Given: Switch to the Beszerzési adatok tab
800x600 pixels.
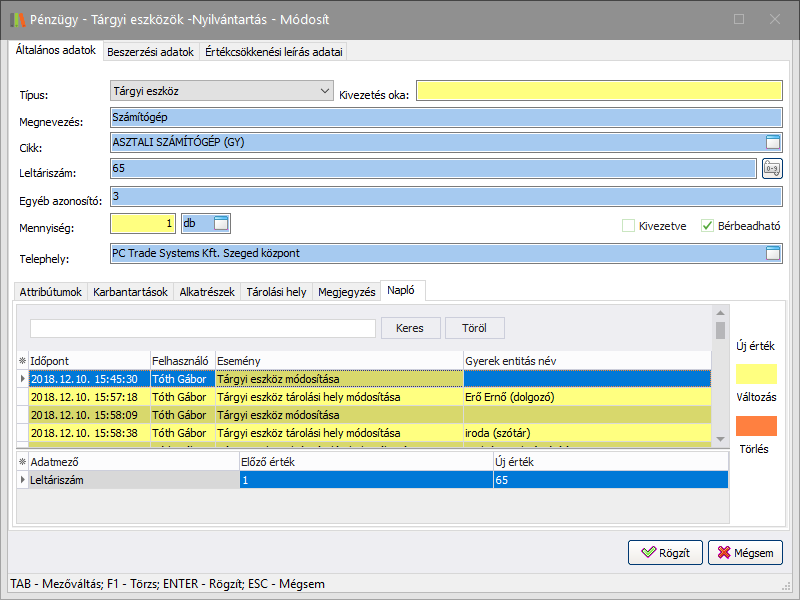Looking at the screenshot, I should (150, 52).
